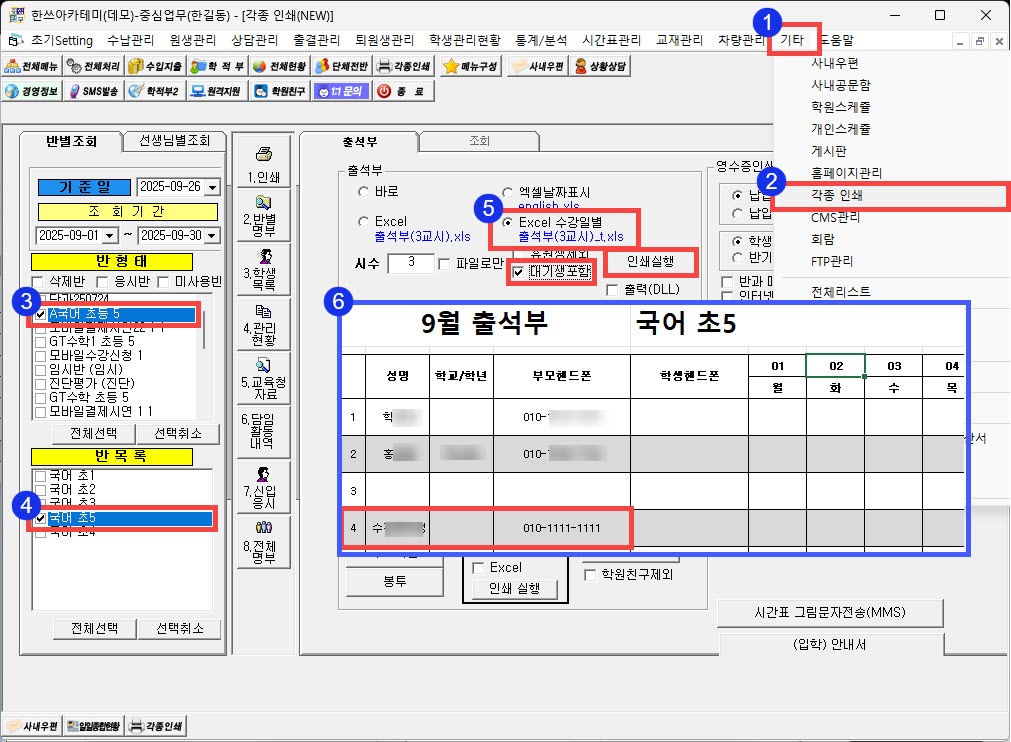
Task: Click the 메뉴구성 star icon
Action: point(470,66)
